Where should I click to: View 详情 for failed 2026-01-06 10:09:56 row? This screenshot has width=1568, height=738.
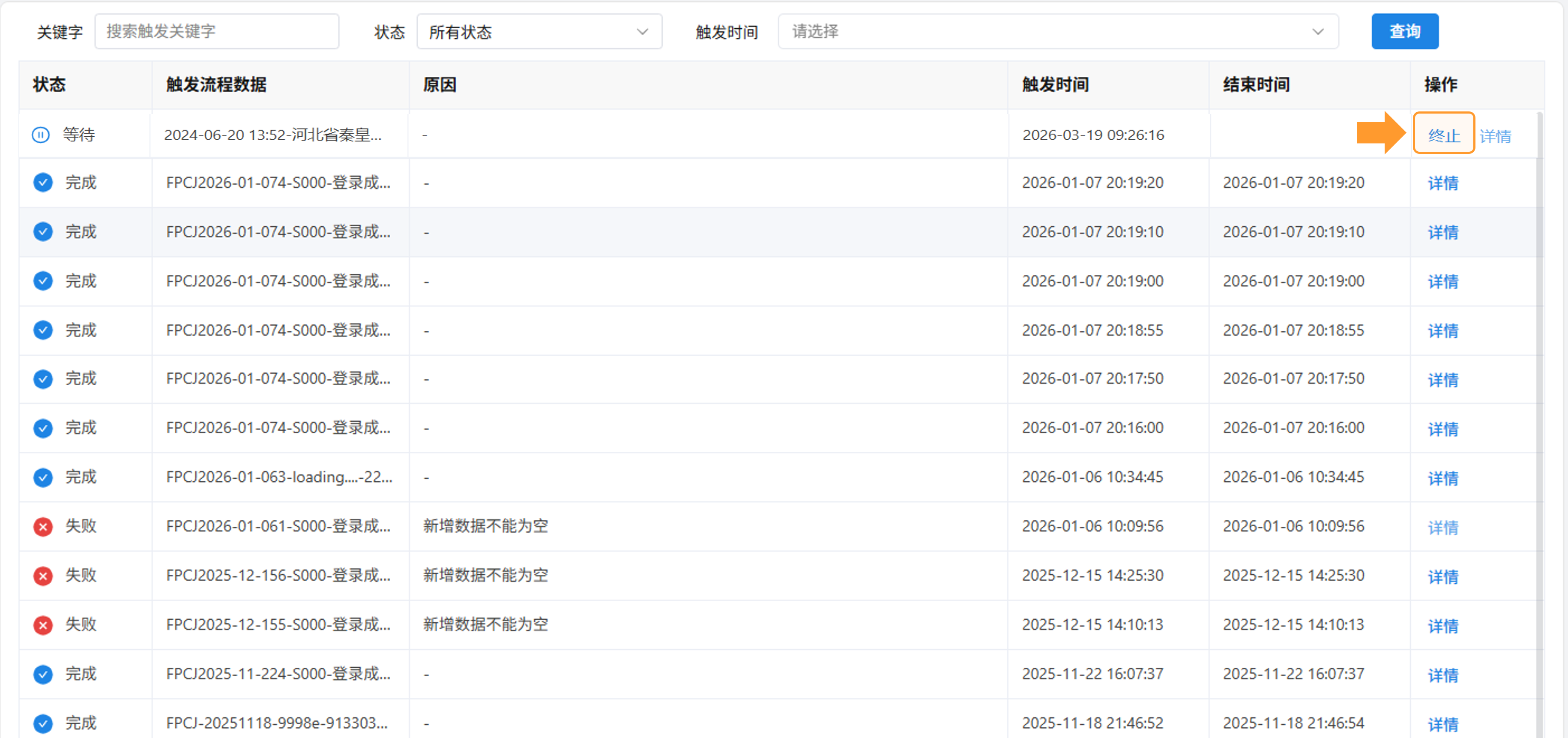pos(1442,527)
